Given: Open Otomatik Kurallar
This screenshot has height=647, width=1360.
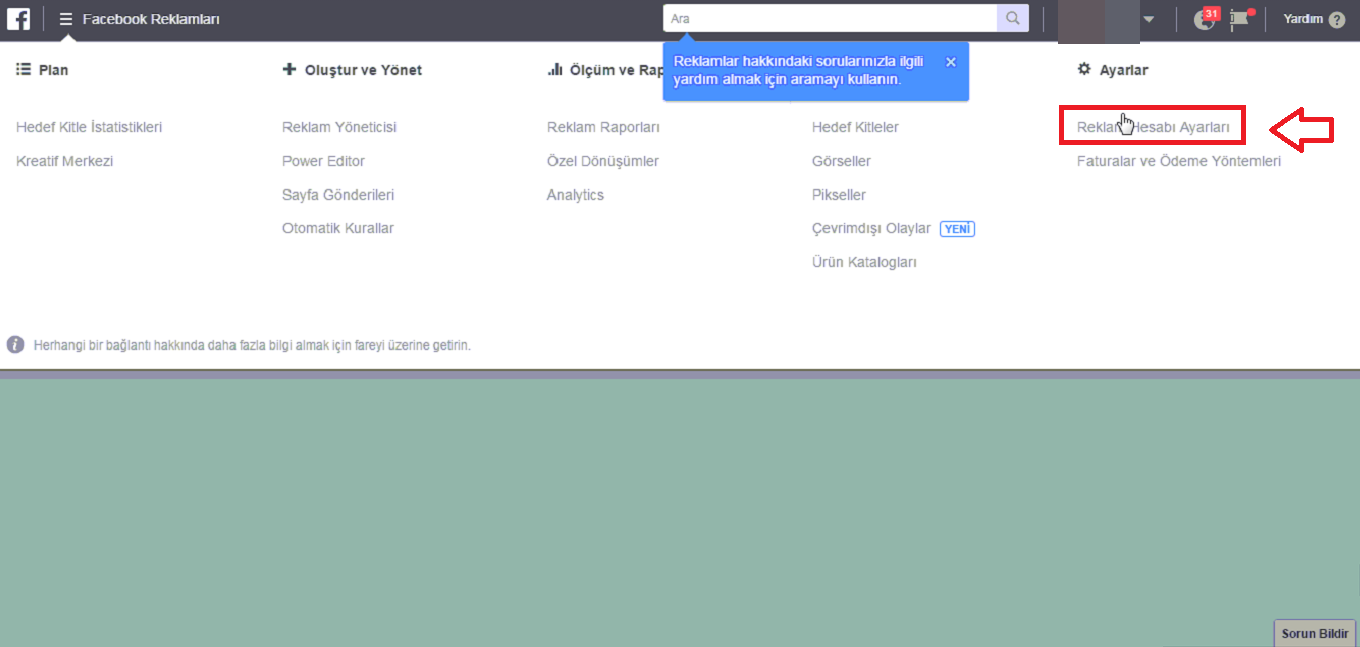Looking at the screenshot, I should point(338,228).
